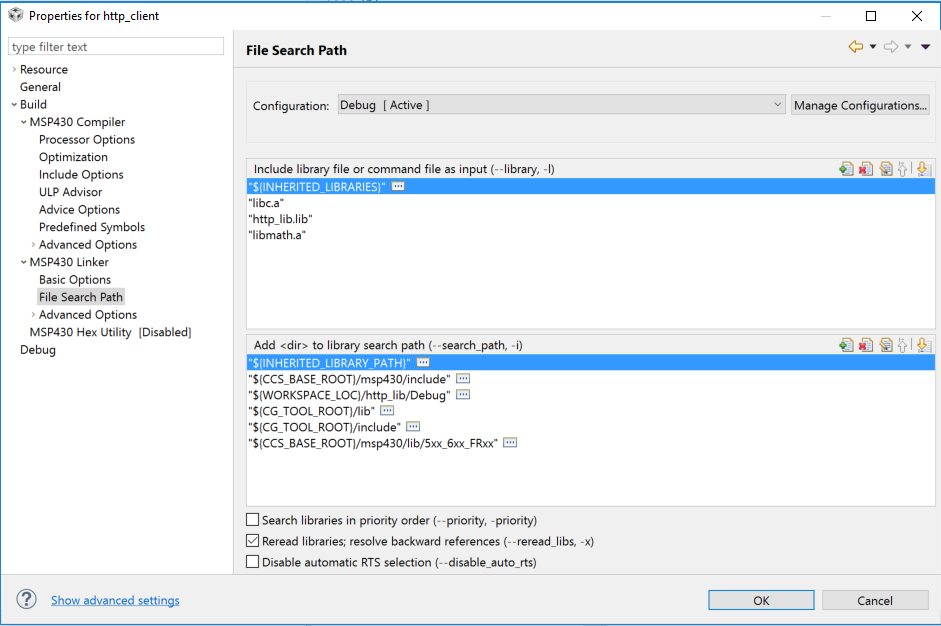This screenshot has width=941, height=626.
Task: Add a directory to the library search path list
Action: pos(846,345)
